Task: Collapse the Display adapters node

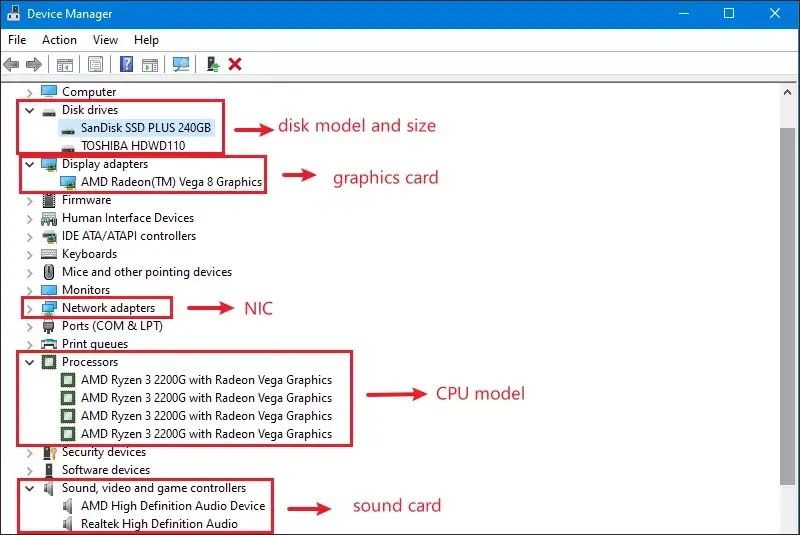Action: click(x=30, y=164)
